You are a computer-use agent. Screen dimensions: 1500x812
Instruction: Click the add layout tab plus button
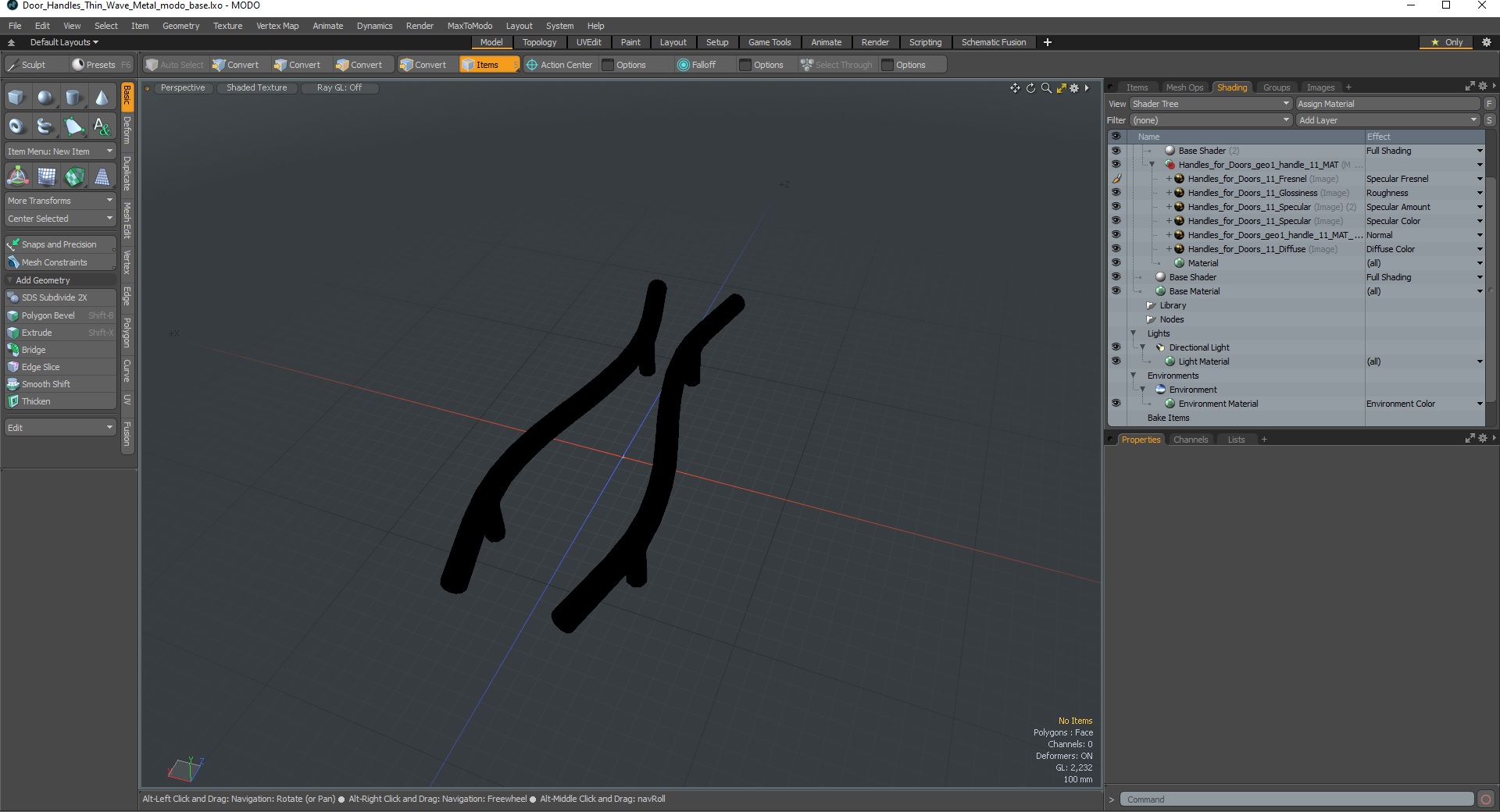[x=1048, y=42]
